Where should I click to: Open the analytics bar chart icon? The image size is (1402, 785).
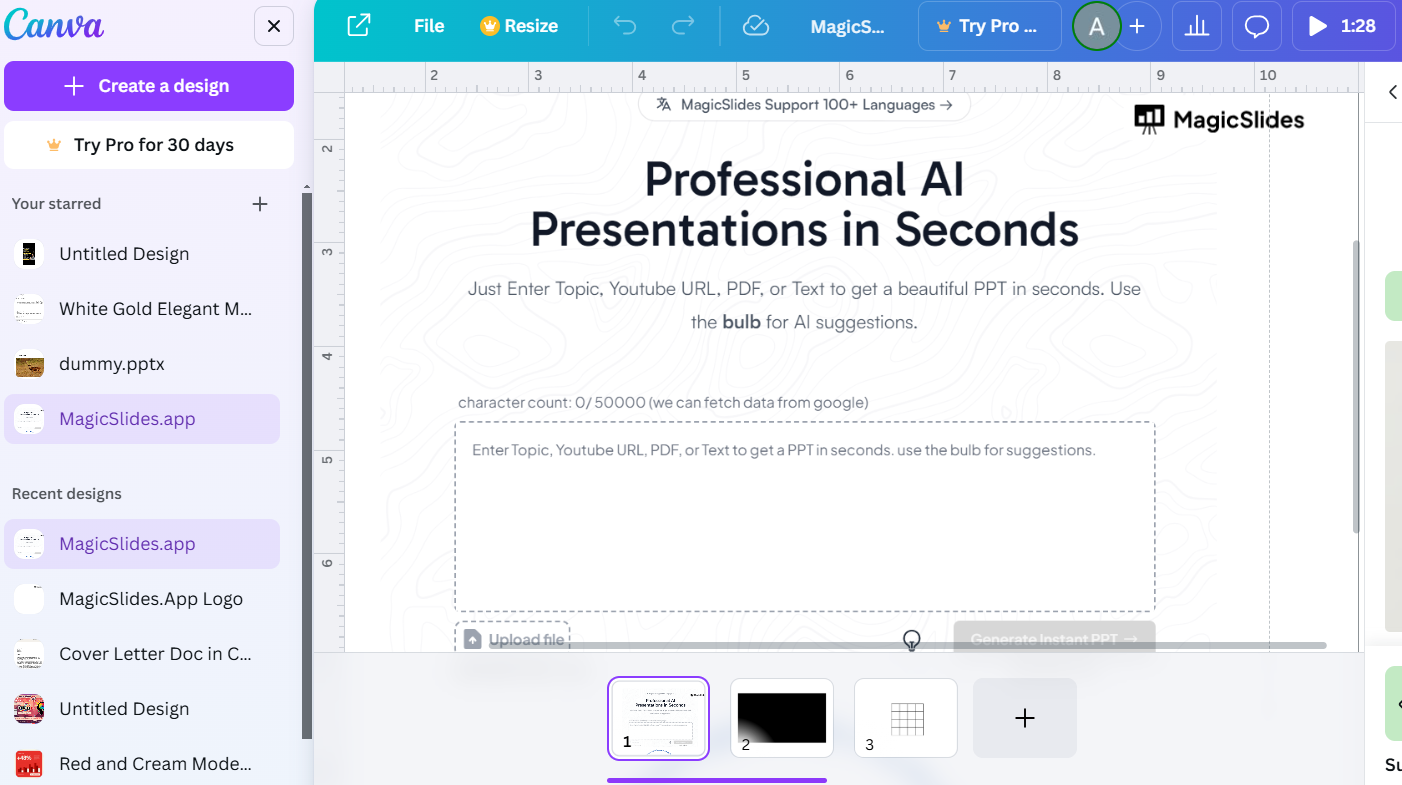1197,26
